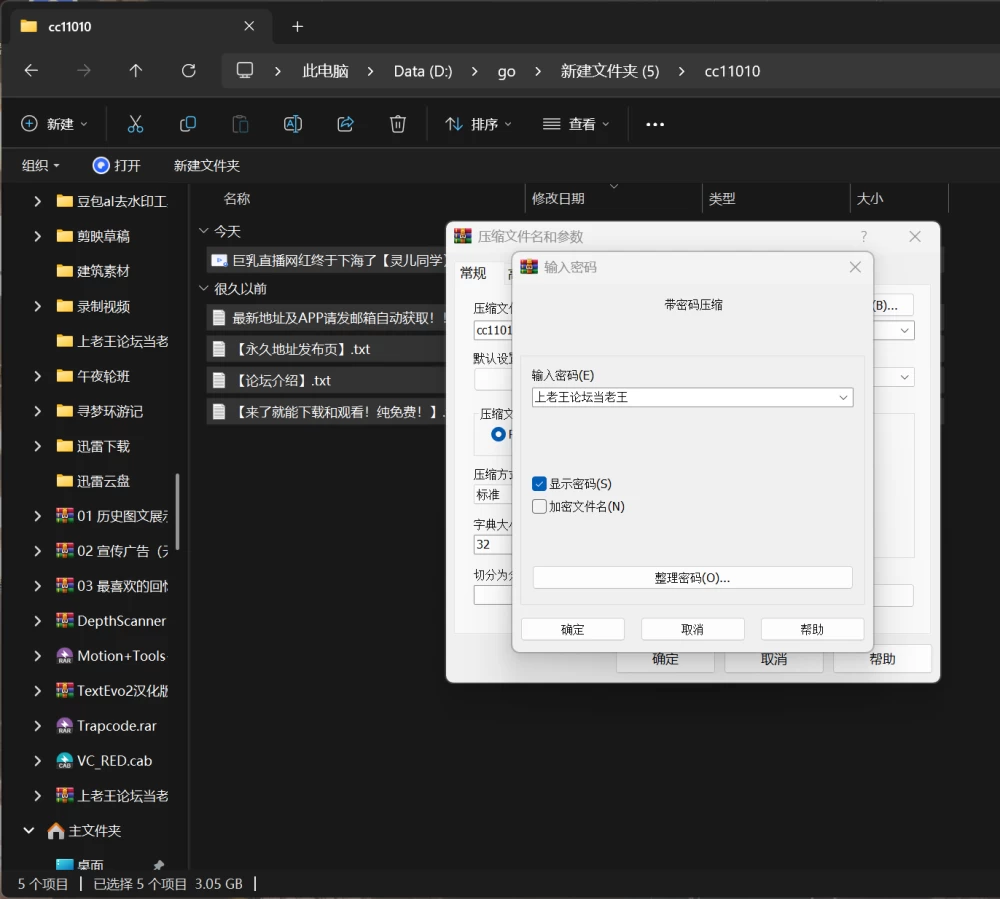Switch to the 常规 tab

pos(473,273)
